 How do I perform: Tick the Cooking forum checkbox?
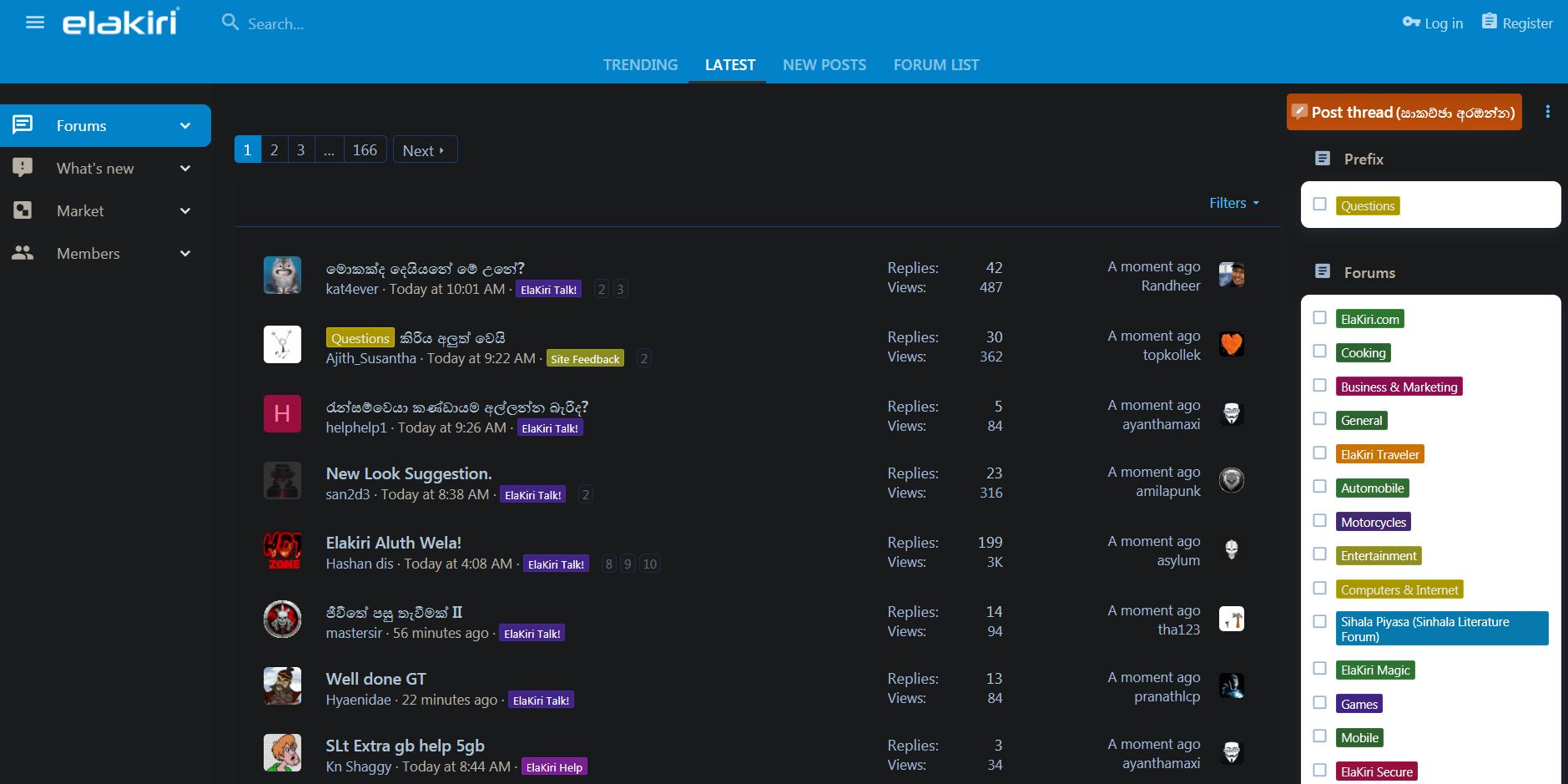tap(1319, 351)
